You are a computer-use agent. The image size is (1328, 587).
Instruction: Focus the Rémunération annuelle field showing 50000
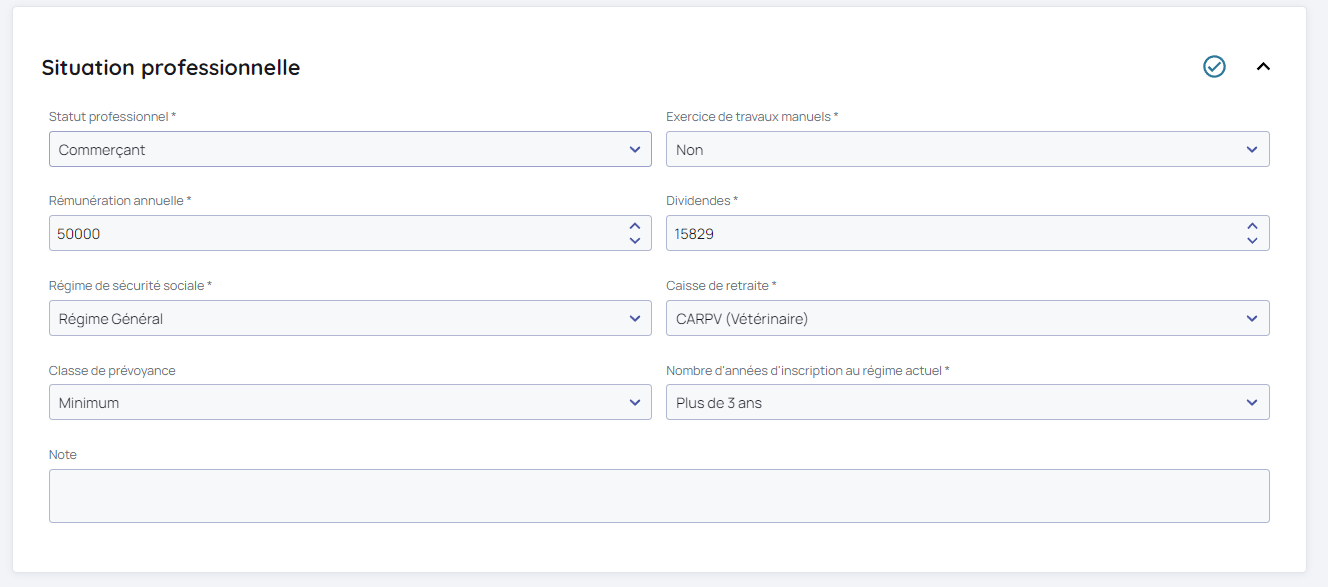click(330, 234)
